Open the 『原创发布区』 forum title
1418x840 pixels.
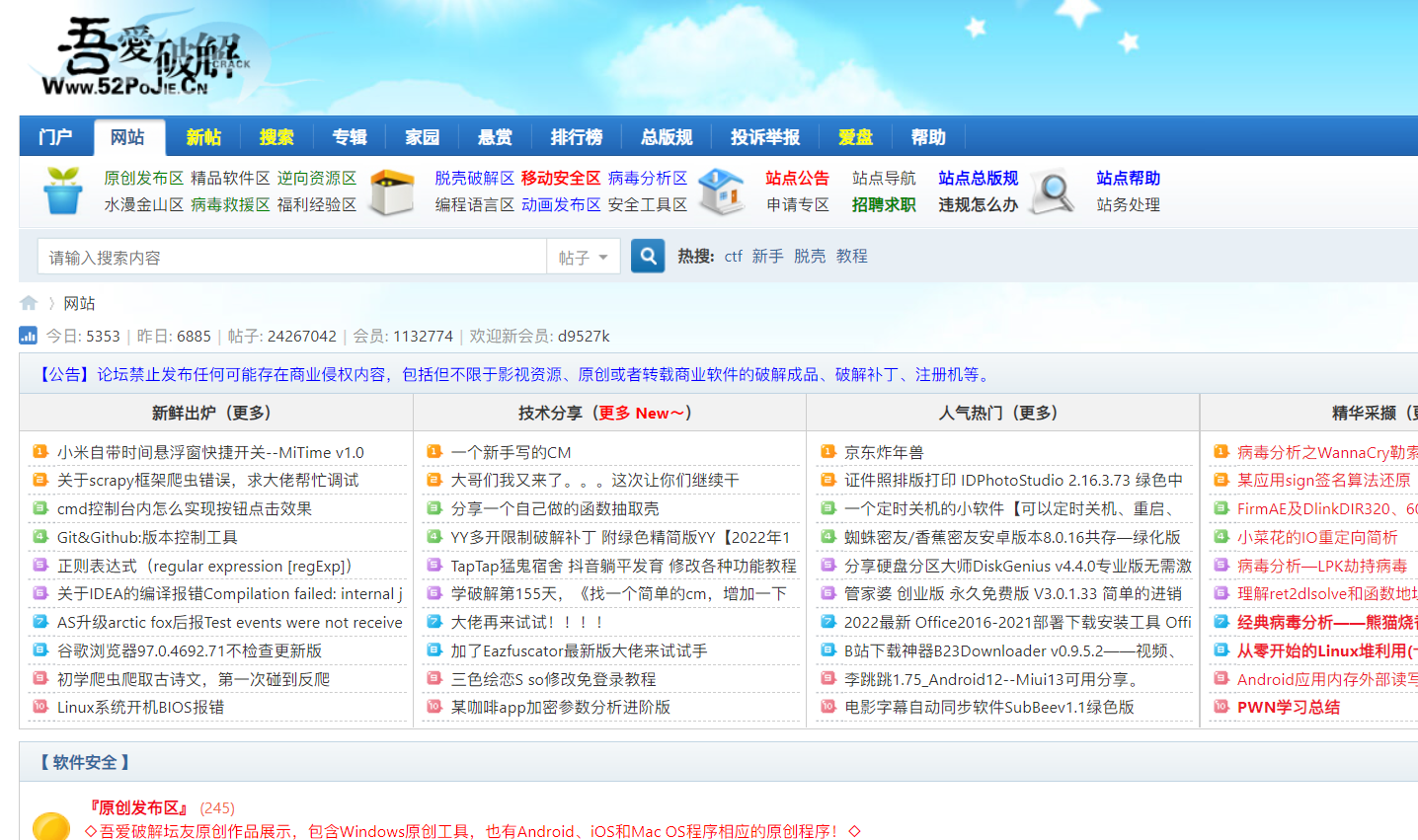138,807
